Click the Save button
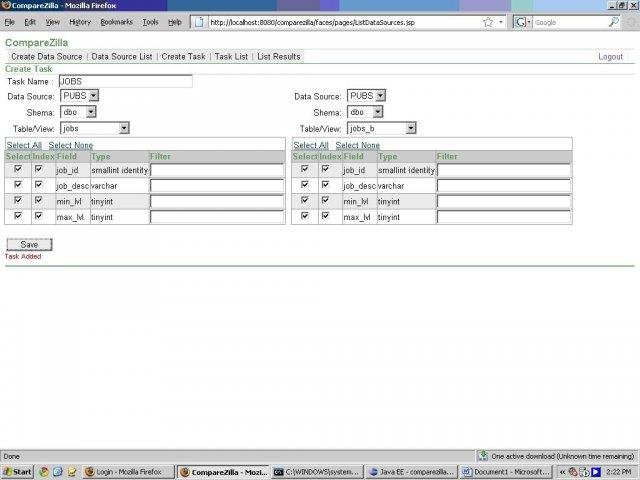Viewport: 640px width, 480px height. pyautogui.click(x=29, y=244)
